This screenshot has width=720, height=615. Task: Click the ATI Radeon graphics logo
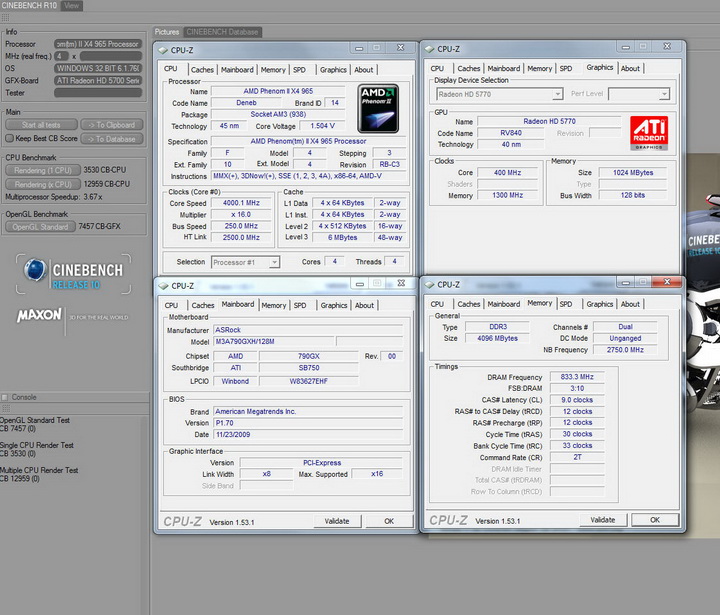tap(649, 133)
